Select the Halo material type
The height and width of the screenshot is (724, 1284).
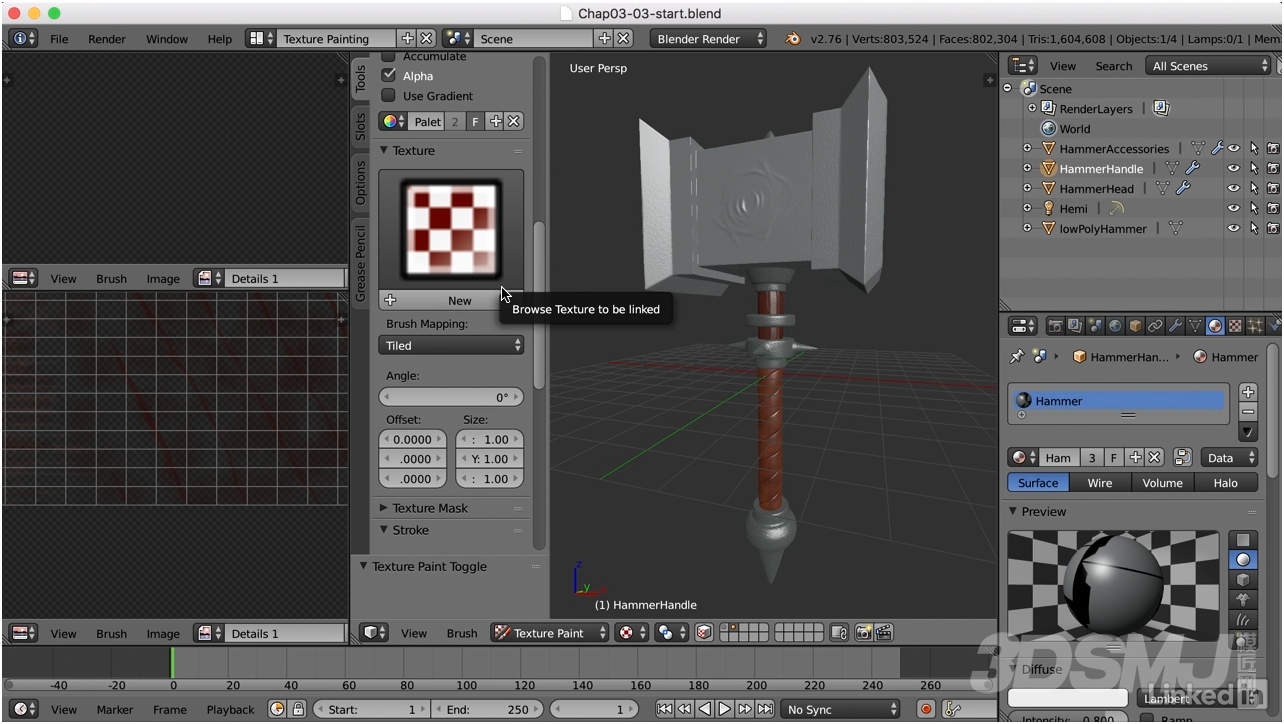[x=1225, y=482]
